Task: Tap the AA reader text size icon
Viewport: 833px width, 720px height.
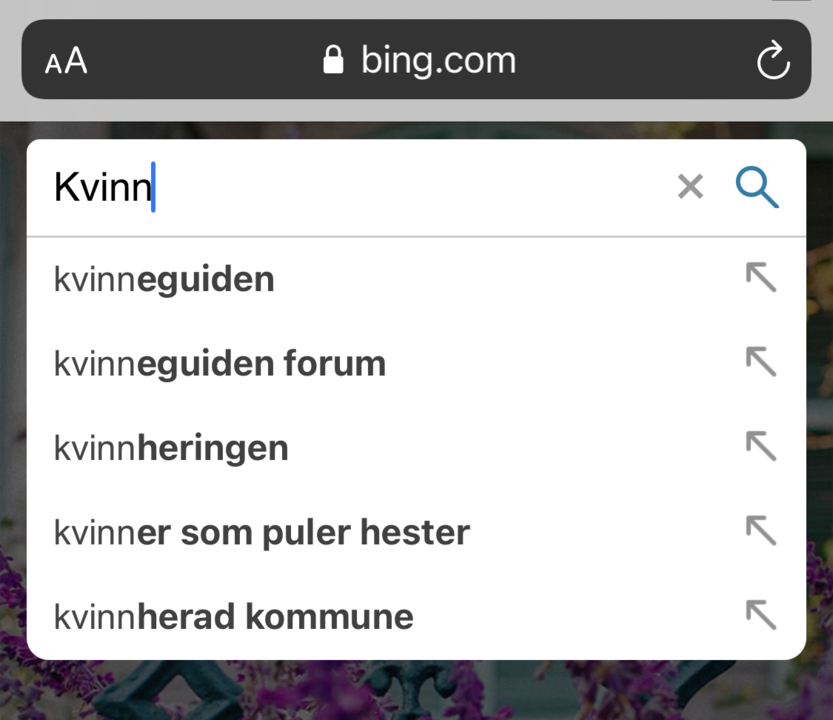Action: click(66, 60)
